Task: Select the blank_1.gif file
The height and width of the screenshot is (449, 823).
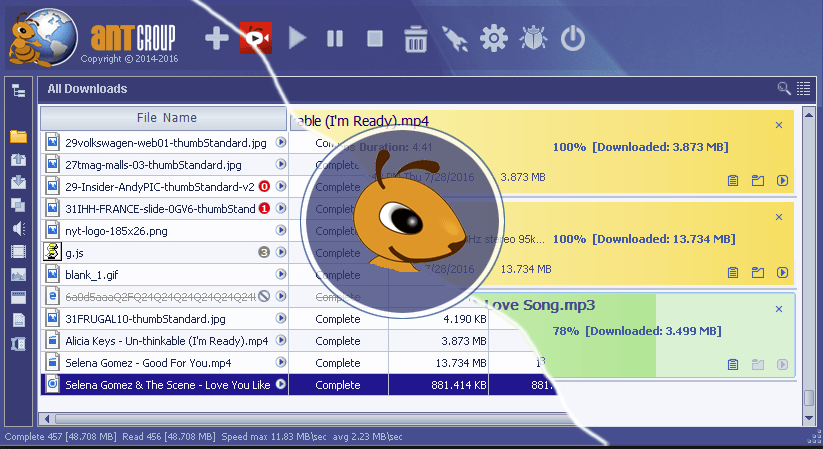Action: [x=91, y=275]
